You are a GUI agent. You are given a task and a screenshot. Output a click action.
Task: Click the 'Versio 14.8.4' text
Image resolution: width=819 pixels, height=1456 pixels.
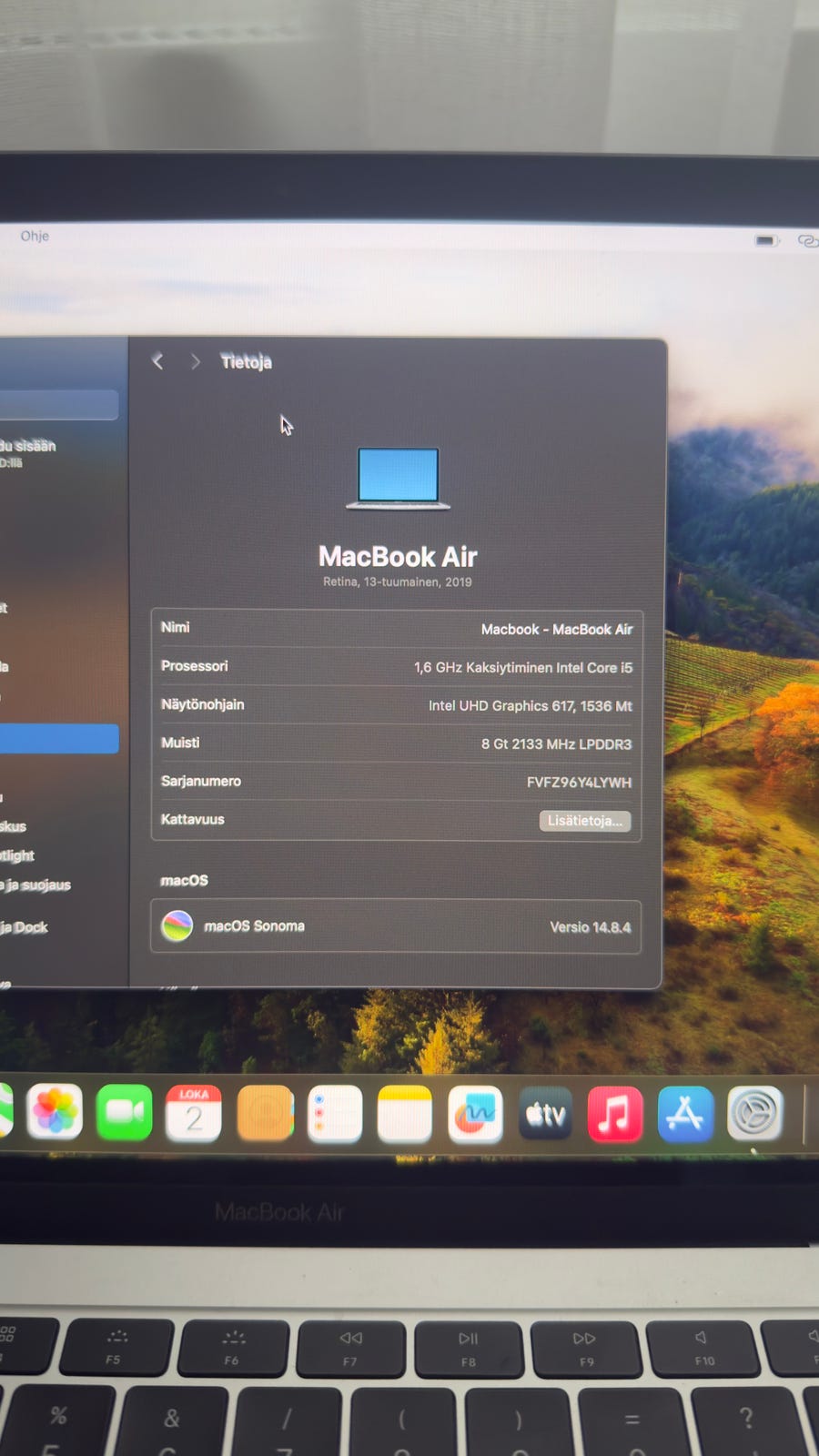(591, 927)
